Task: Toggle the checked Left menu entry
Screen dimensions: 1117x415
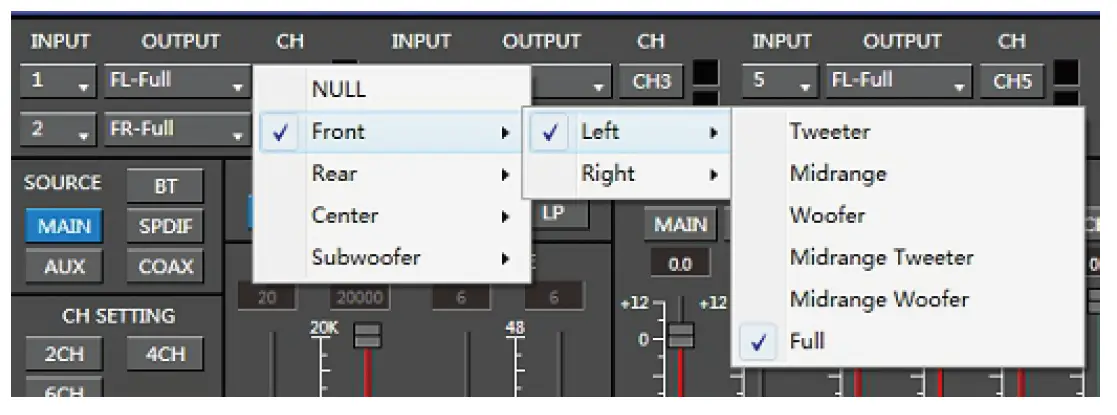Action: [600, 131]
